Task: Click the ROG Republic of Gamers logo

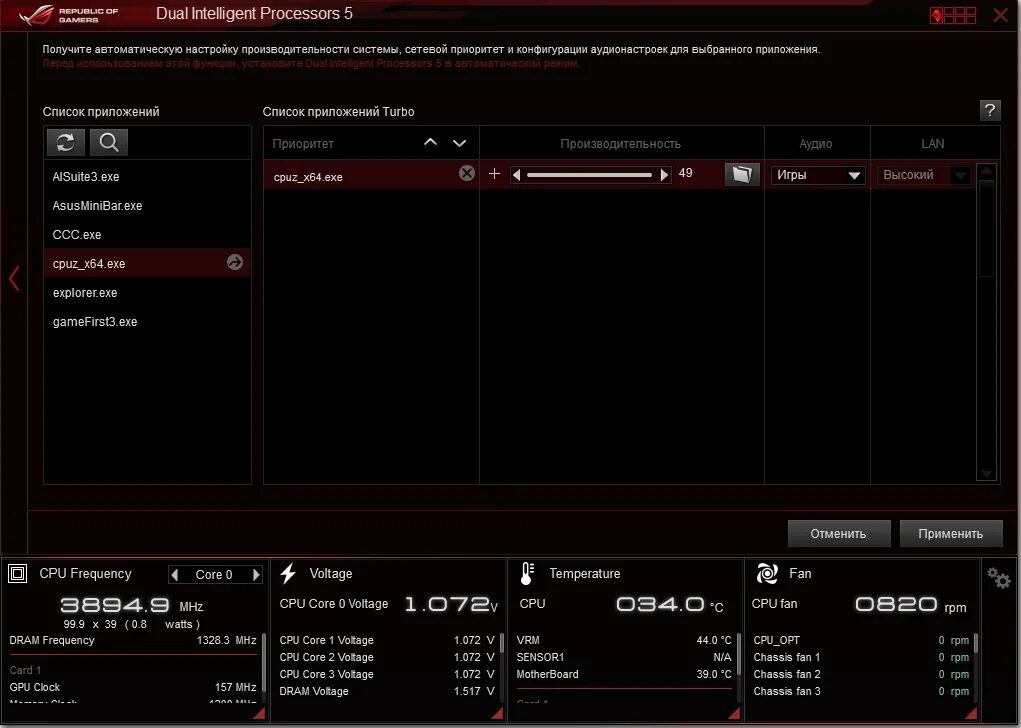Action: [69, 15]
